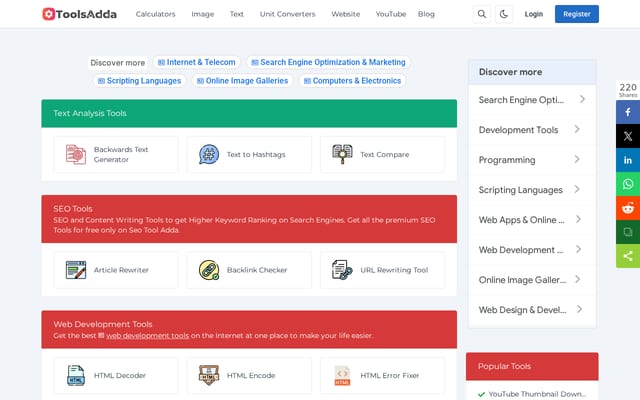Click the HTML Decoder icon
The height and width of the screenshot is (400, 640).
click(76, 375)
